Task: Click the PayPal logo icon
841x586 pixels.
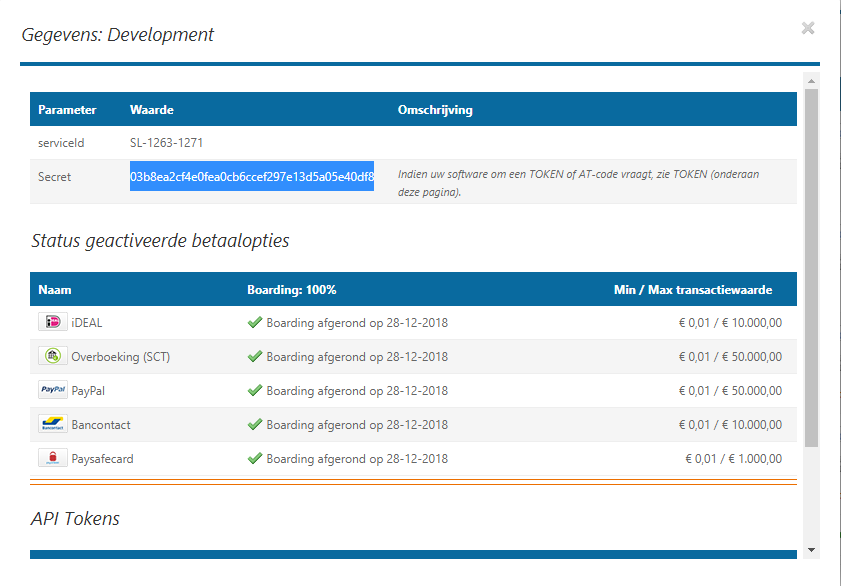Action: point(52,391)
